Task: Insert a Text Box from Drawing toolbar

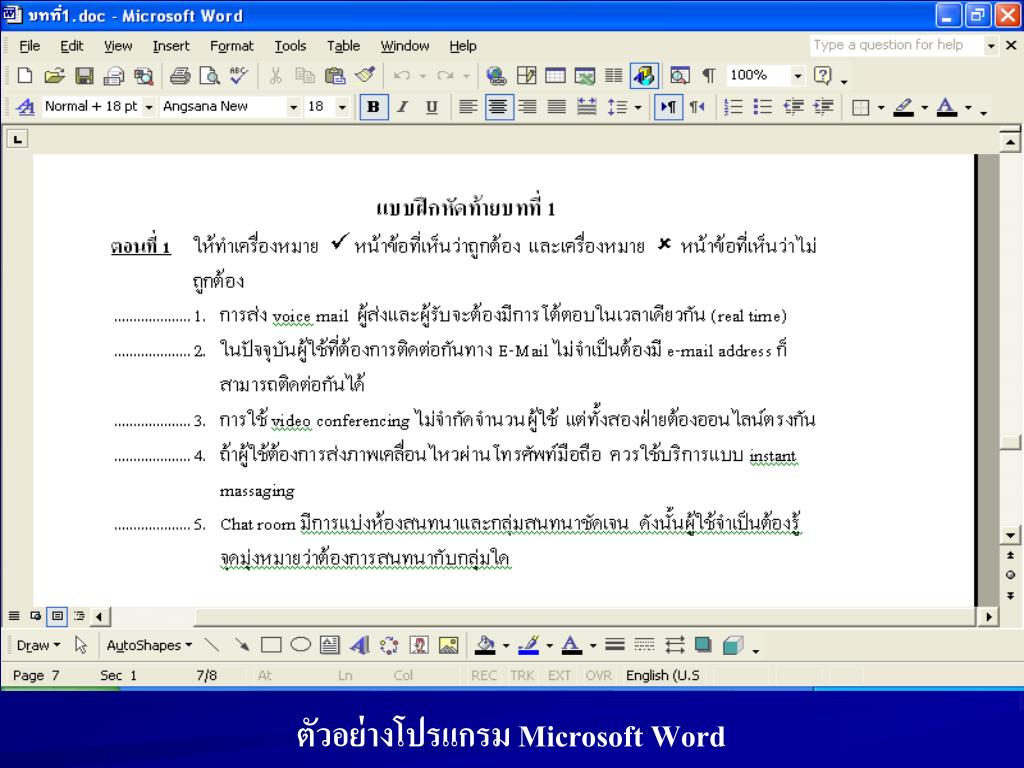Action: (330, 645)
